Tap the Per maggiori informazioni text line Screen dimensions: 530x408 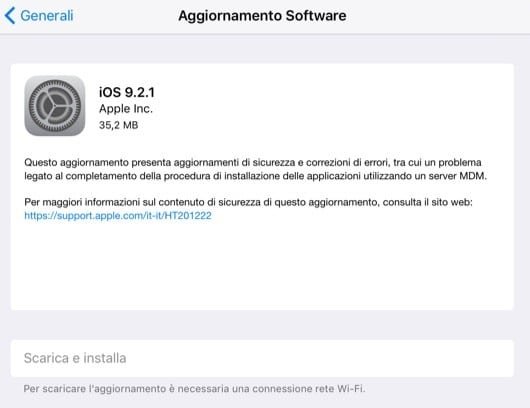click(248, 202)
